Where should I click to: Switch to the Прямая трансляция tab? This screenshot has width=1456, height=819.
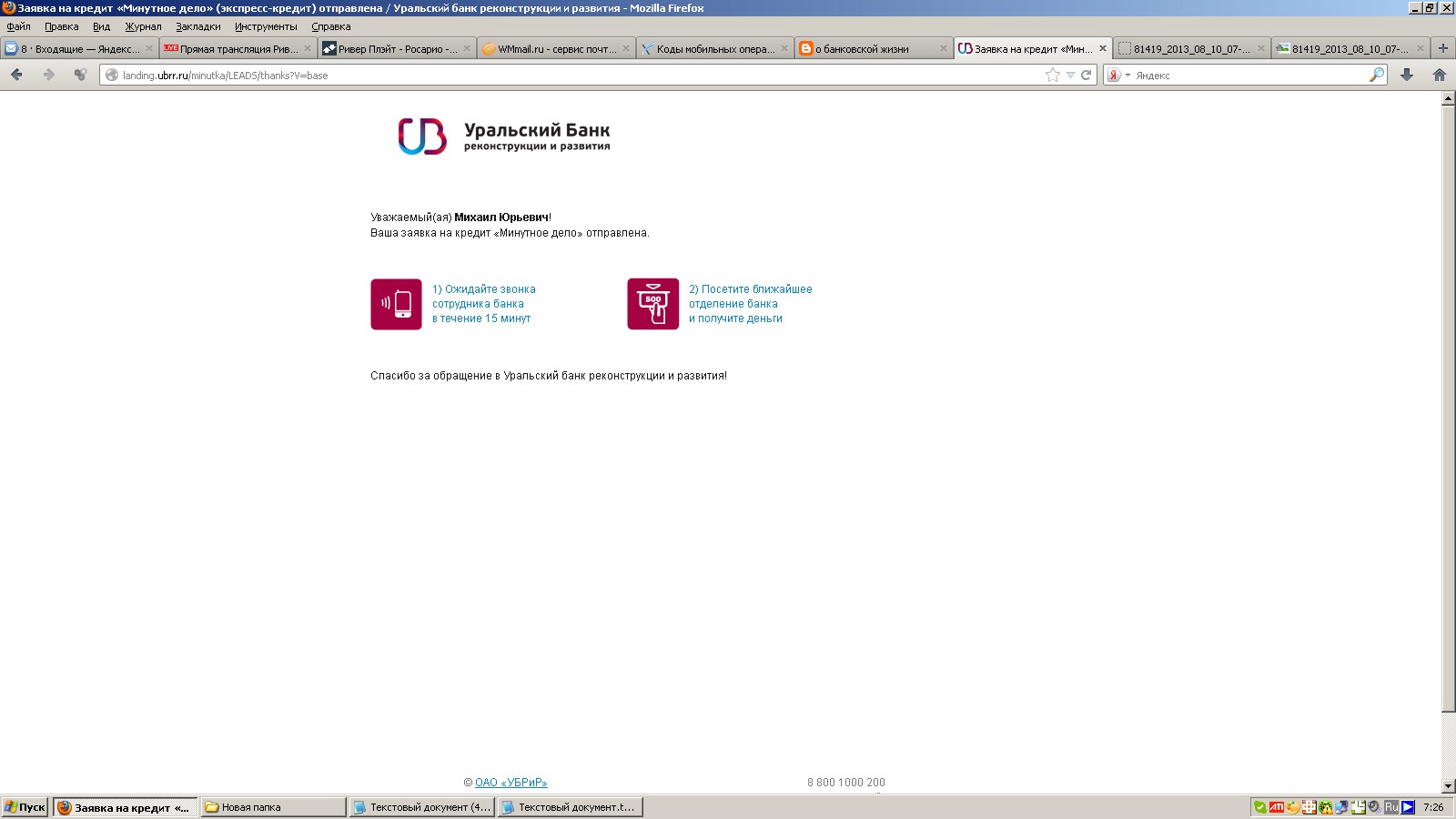pos(238,48)
